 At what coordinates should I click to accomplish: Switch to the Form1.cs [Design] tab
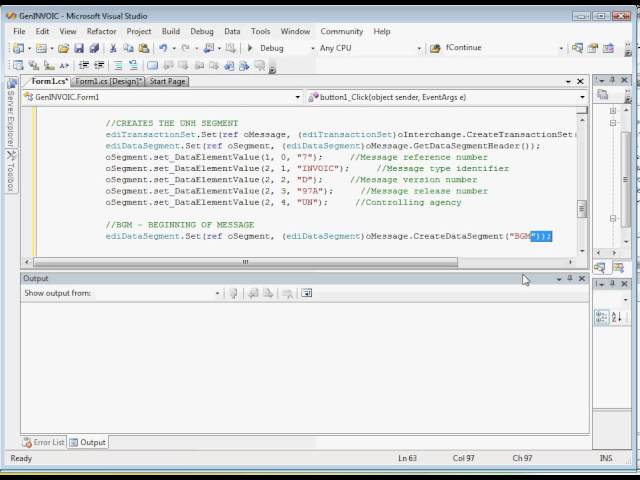point(108,82)
